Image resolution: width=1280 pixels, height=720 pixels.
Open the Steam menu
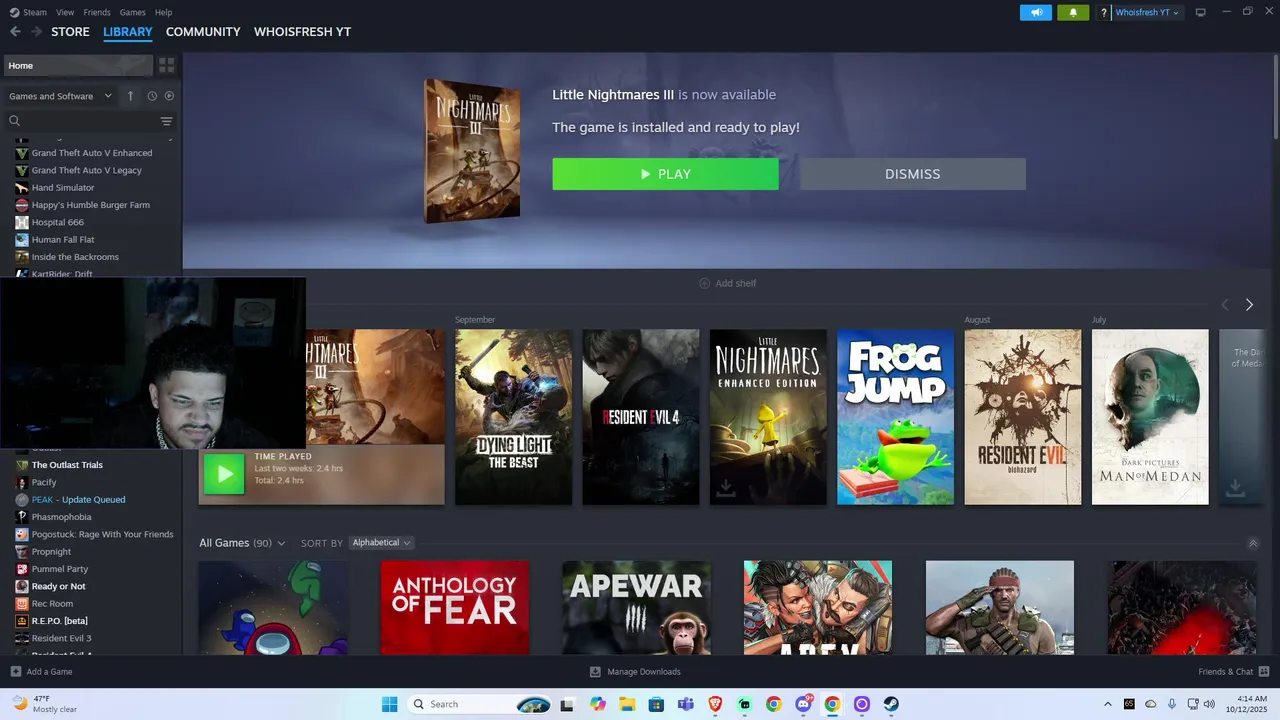[x=28, y=12]
